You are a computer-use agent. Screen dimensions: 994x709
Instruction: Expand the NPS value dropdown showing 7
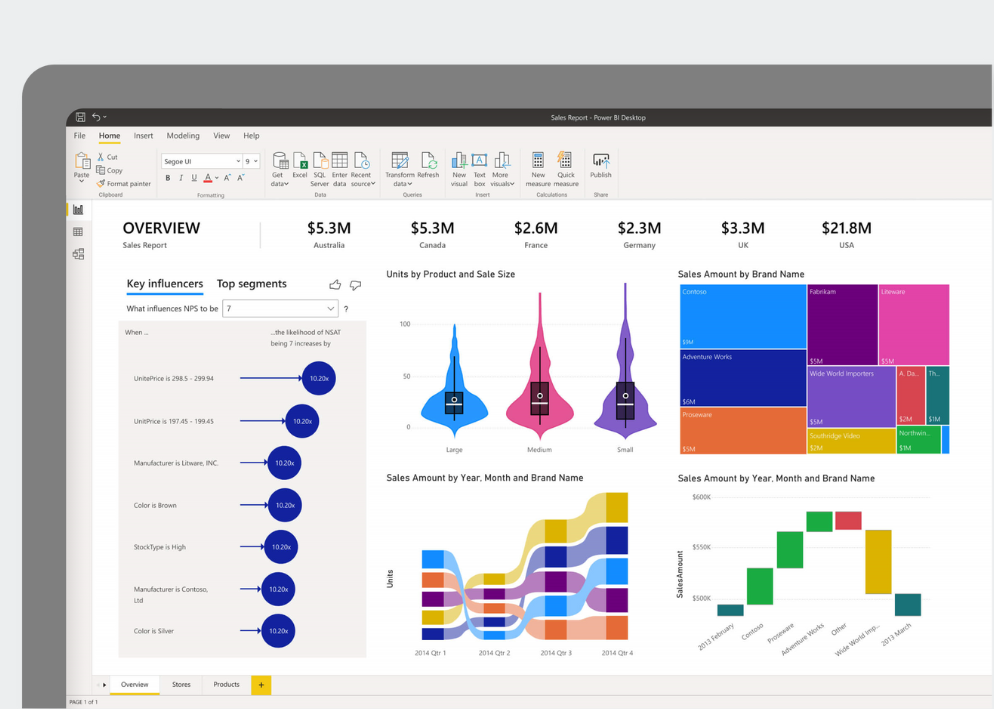coord(280,308)
